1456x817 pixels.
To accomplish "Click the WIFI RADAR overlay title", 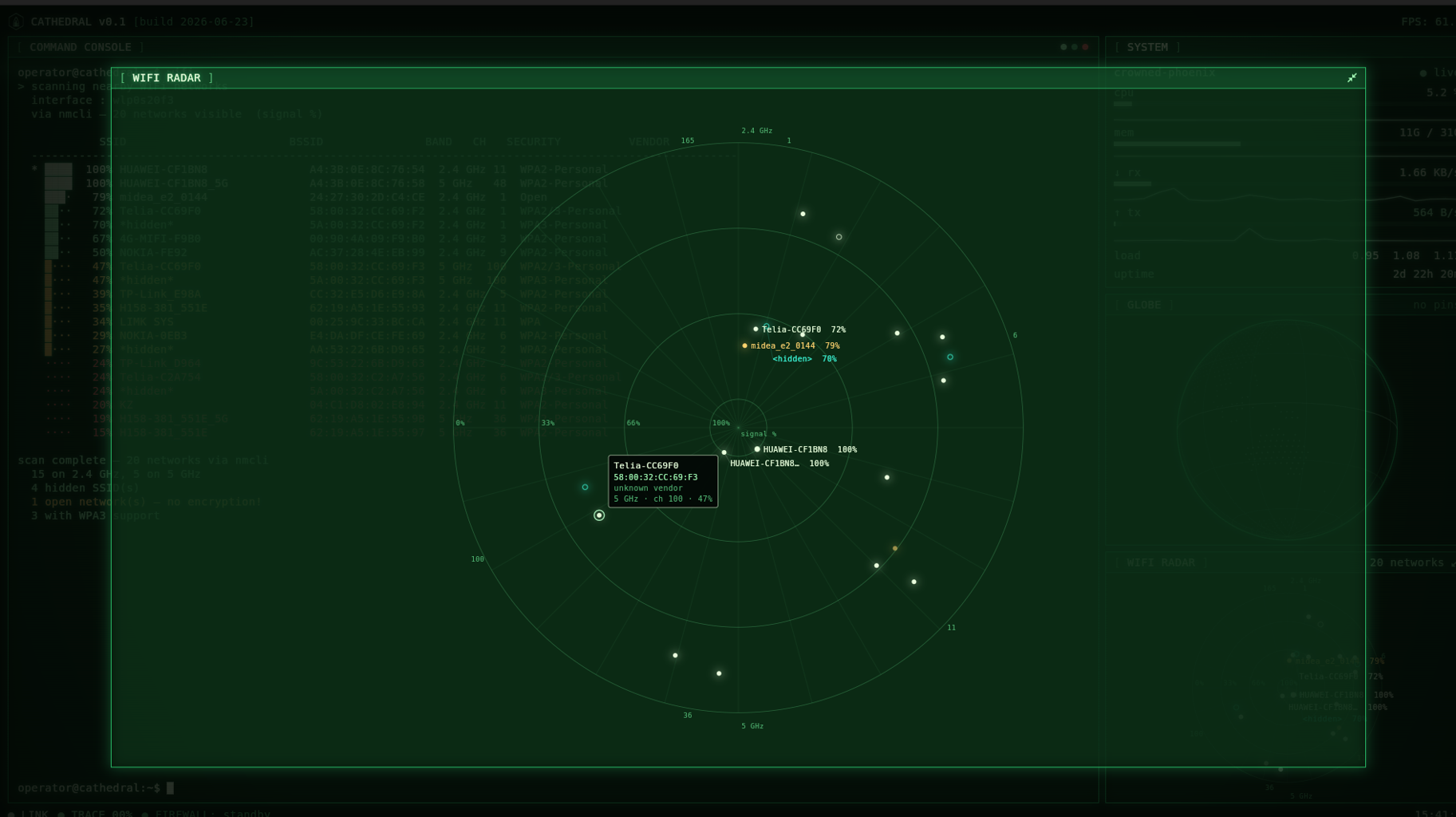I will 166,77.
